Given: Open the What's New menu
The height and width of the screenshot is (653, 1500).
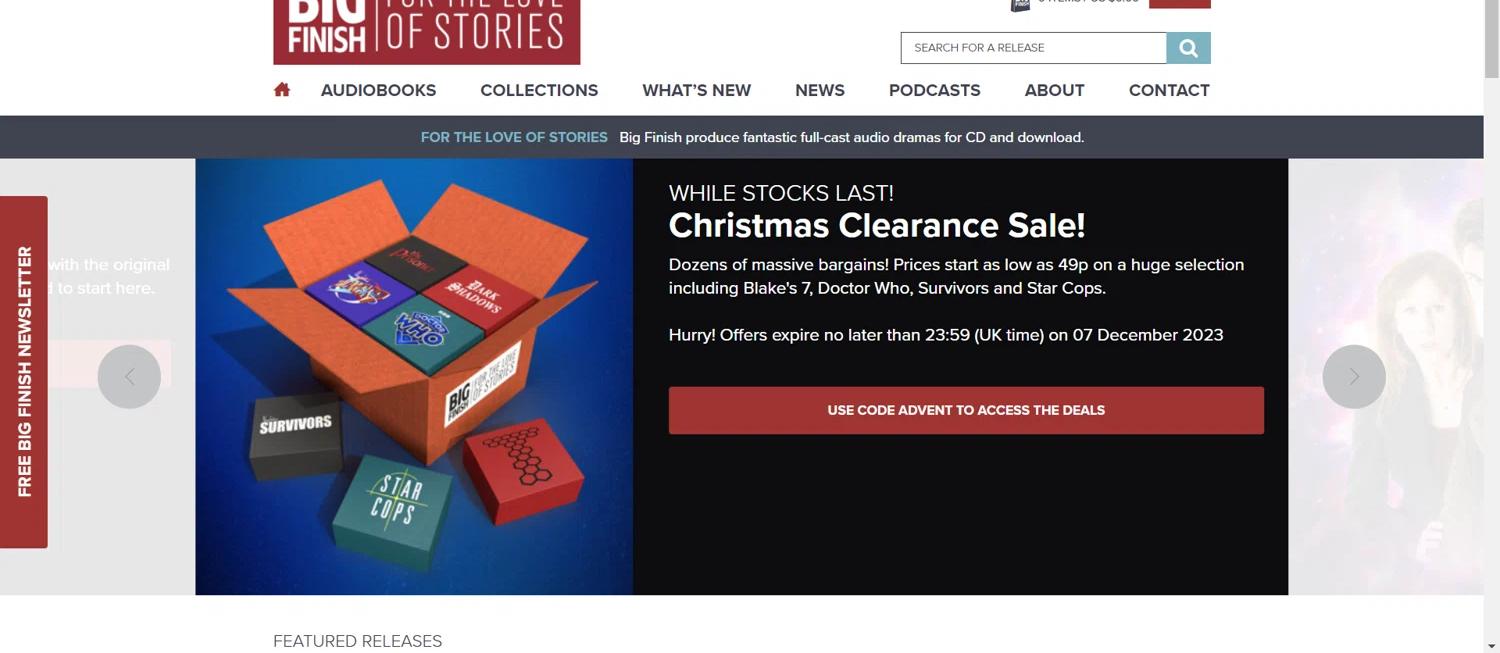Looking at the screenshot, I should pyautogui.click(x=696, y=90).
